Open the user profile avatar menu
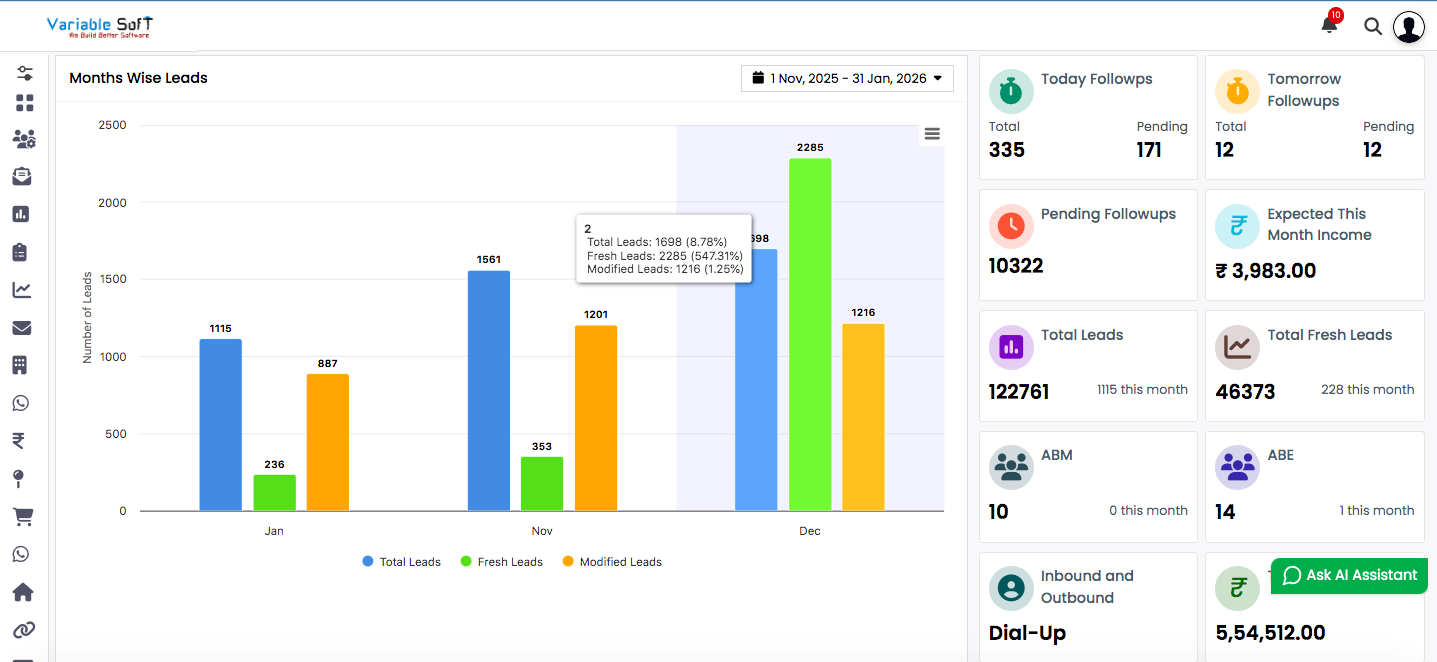The image size is (1437, 662). tap(1408, 27)
